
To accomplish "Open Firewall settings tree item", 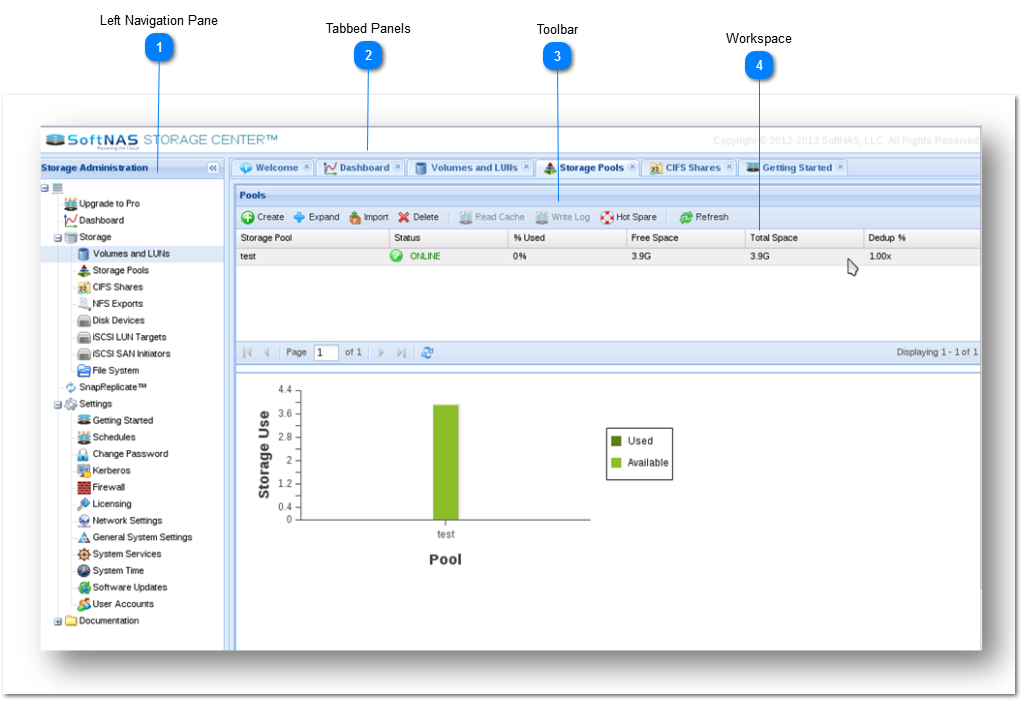I will [x=101, y=487].
